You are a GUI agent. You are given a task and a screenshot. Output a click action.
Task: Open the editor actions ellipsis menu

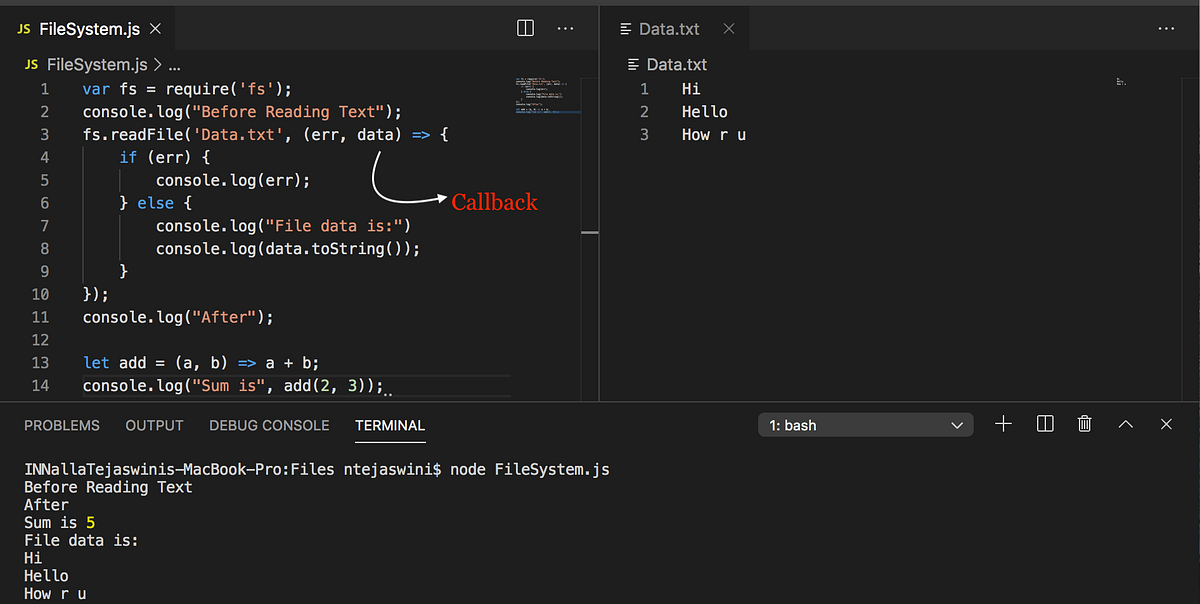[565, 28]
